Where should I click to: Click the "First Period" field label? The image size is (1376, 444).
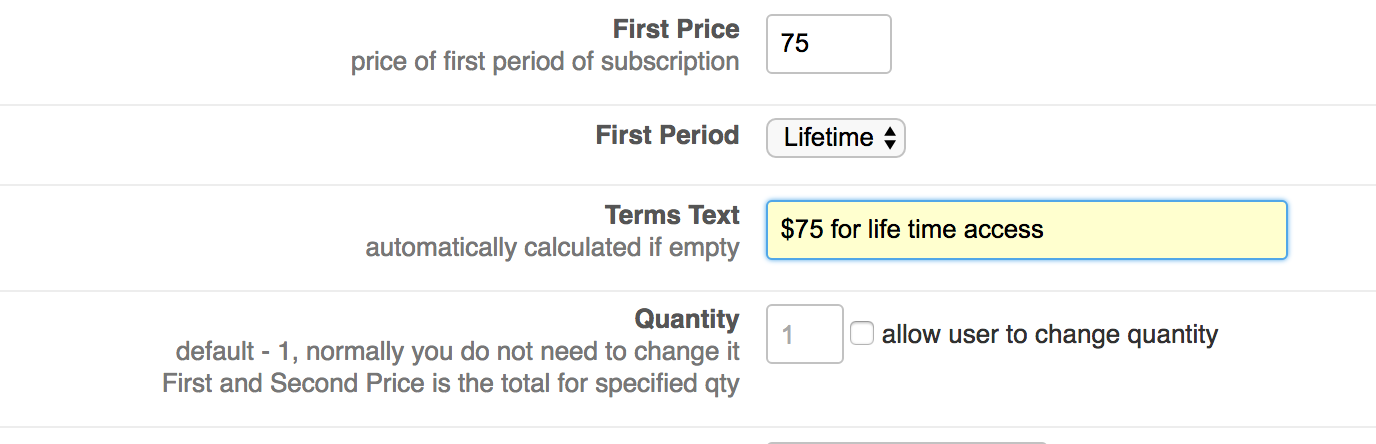click(667, 135)
